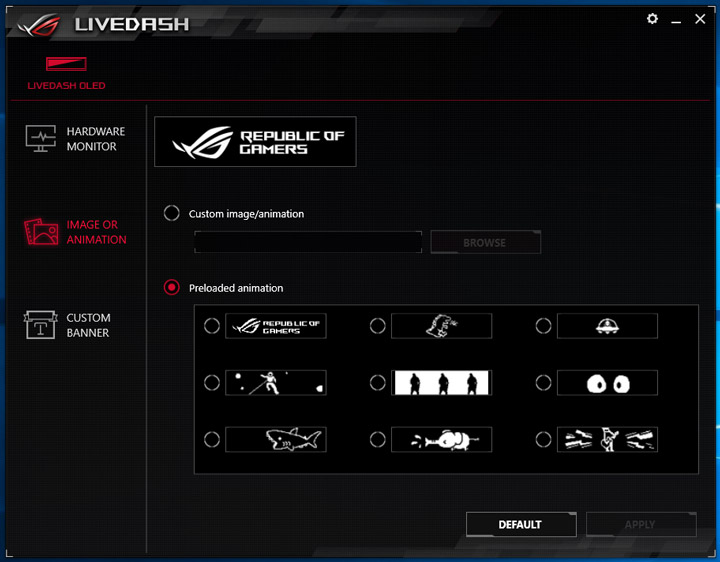
Task: Switch to Image or Animation section
Action: (75, 232)
